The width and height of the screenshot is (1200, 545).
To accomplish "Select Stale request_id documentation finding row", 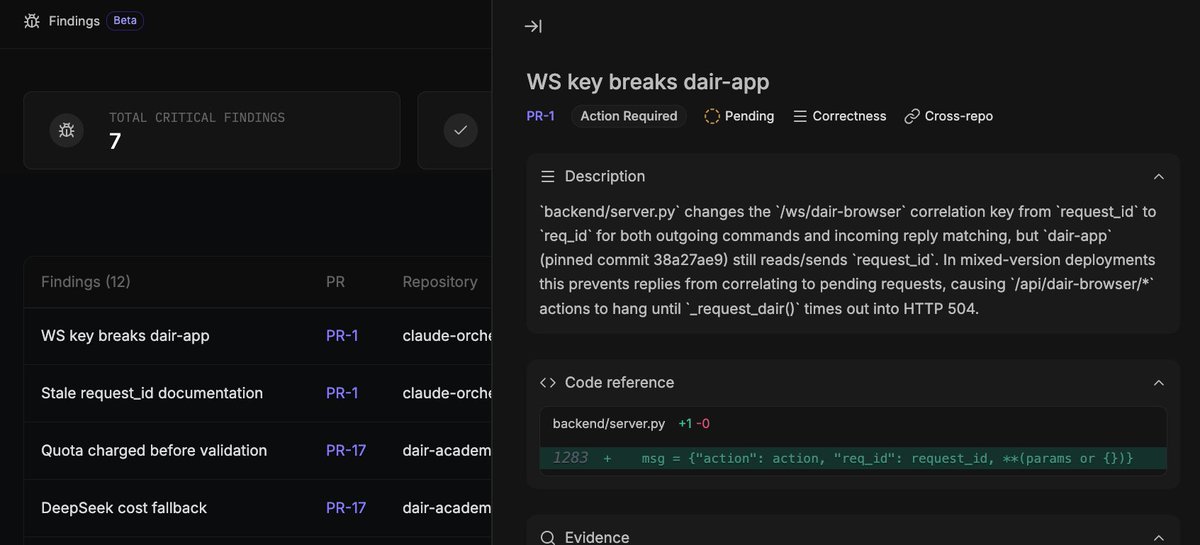I will [259, 393].
